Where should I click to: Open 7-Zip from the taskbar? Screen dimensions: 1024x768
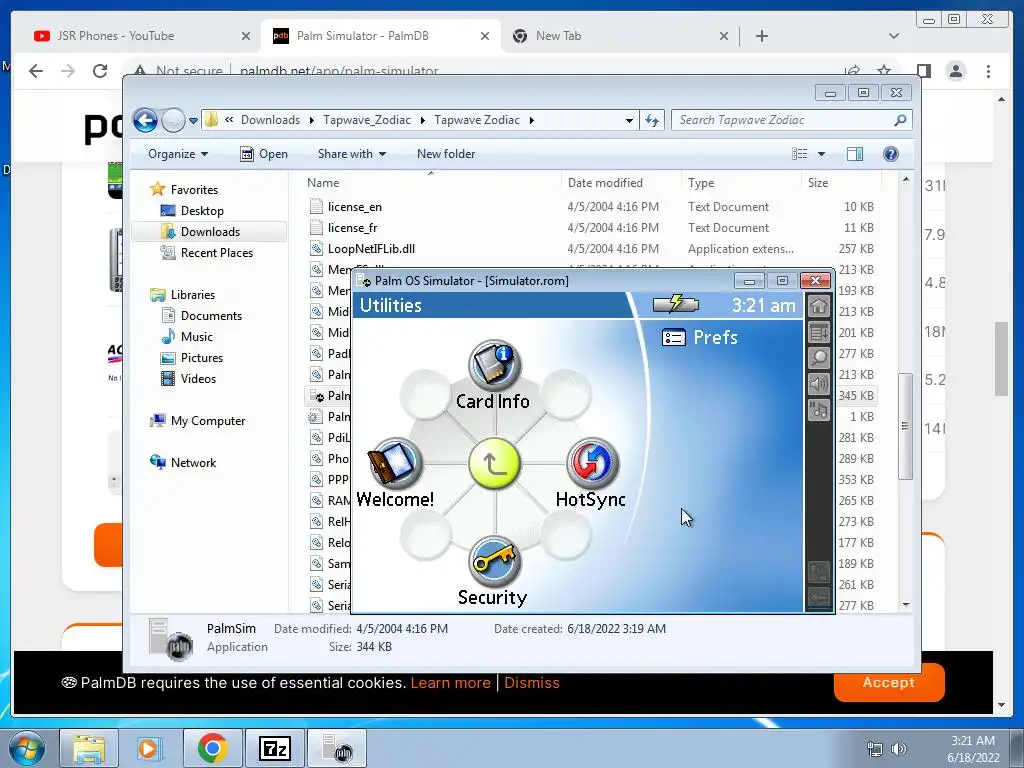tap(274, 748)
